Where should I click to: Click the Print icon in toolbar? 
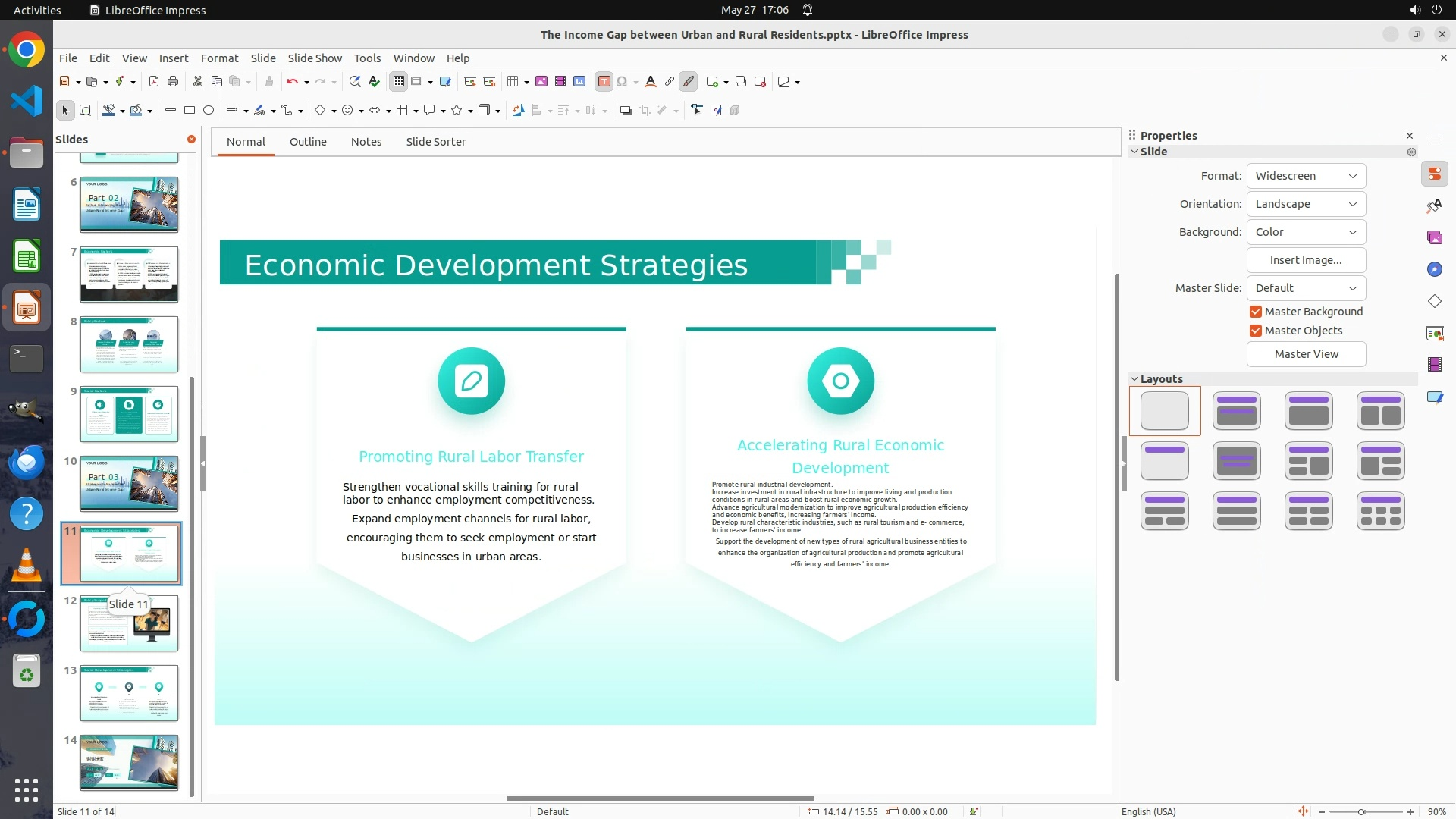tap(173, 82)
